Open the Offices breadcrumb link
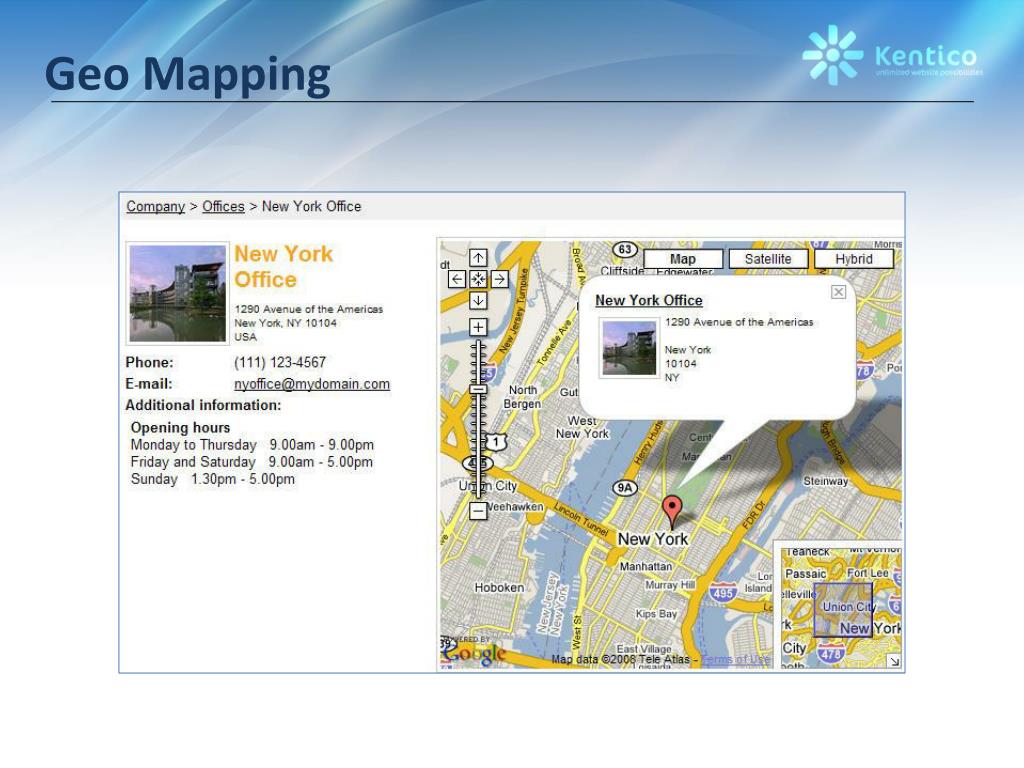The image size is (1024, 768). pos(223,206)
